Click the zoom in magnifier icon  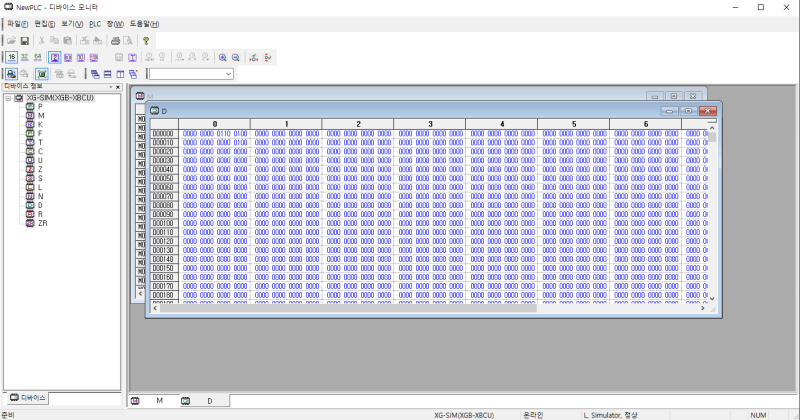(x=222, y=57)
